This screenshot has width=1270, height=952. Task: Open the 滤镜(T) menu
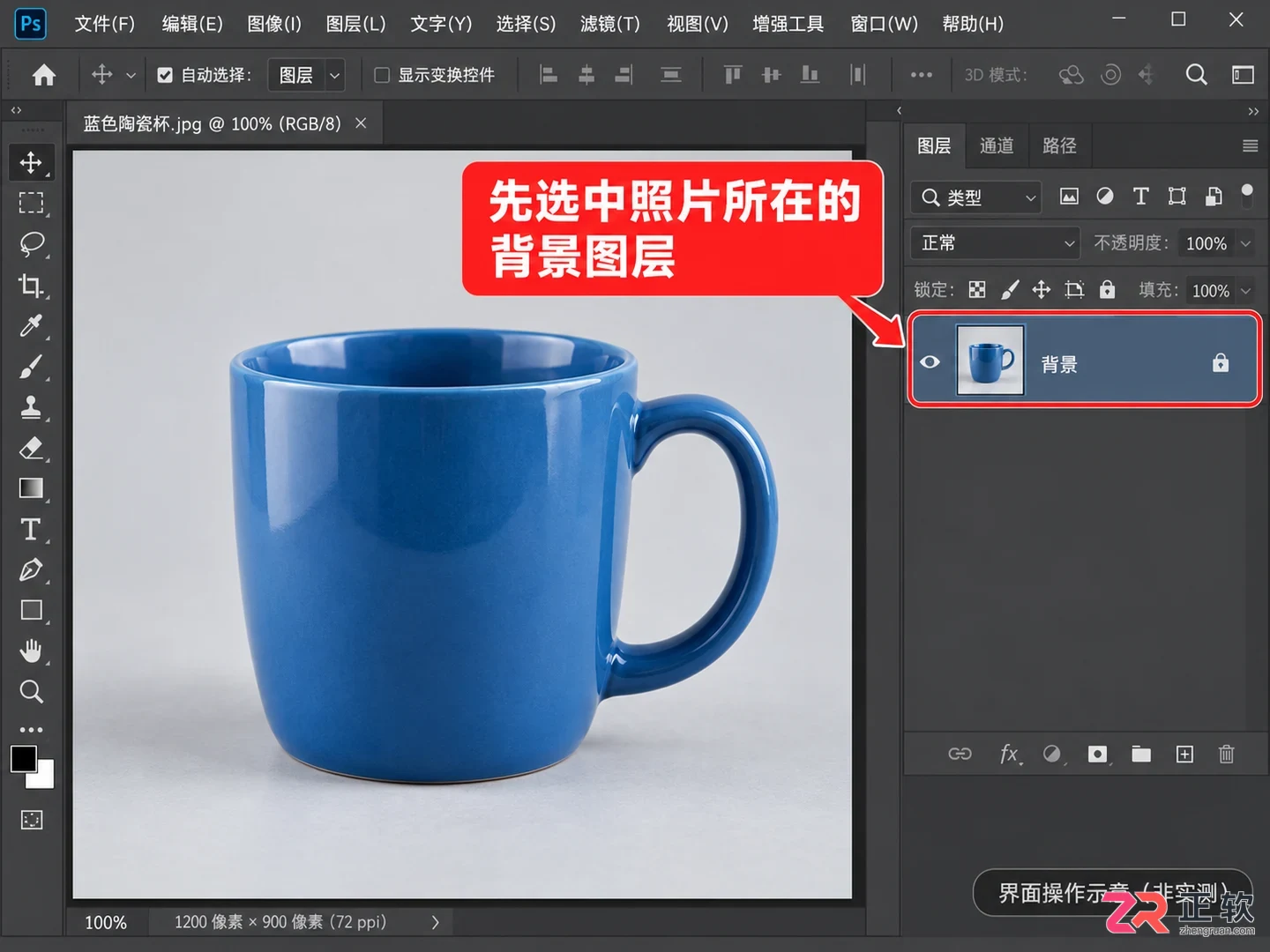coord(610,24)
